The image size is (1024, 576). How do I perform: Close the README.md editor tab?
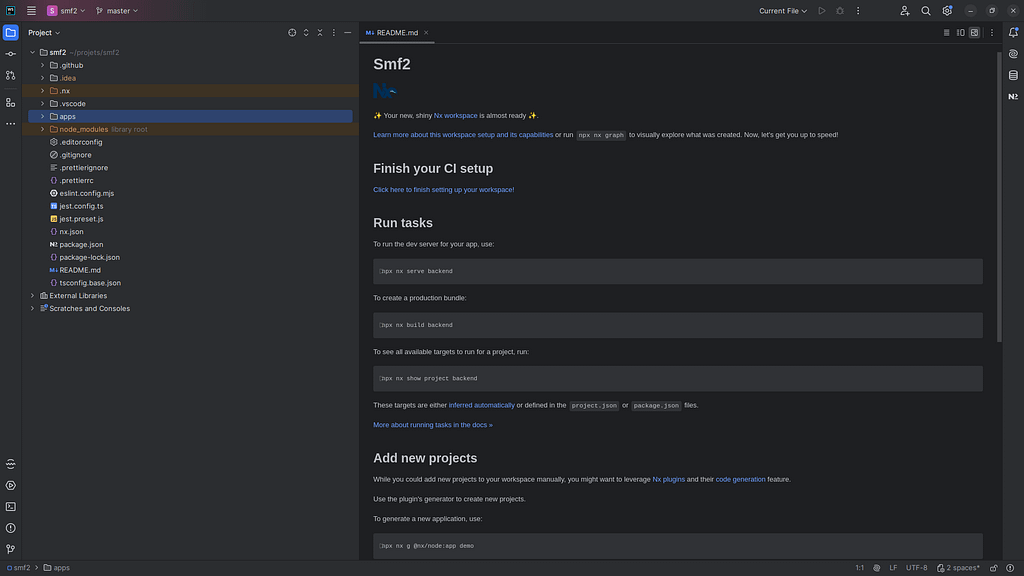tap(426, 33)
